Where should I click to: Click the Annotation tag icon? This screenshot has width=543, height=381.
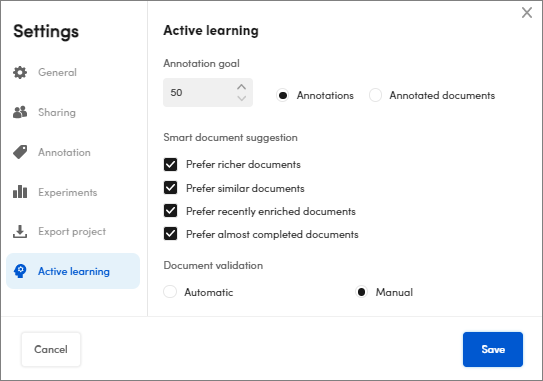click(20, 152)
